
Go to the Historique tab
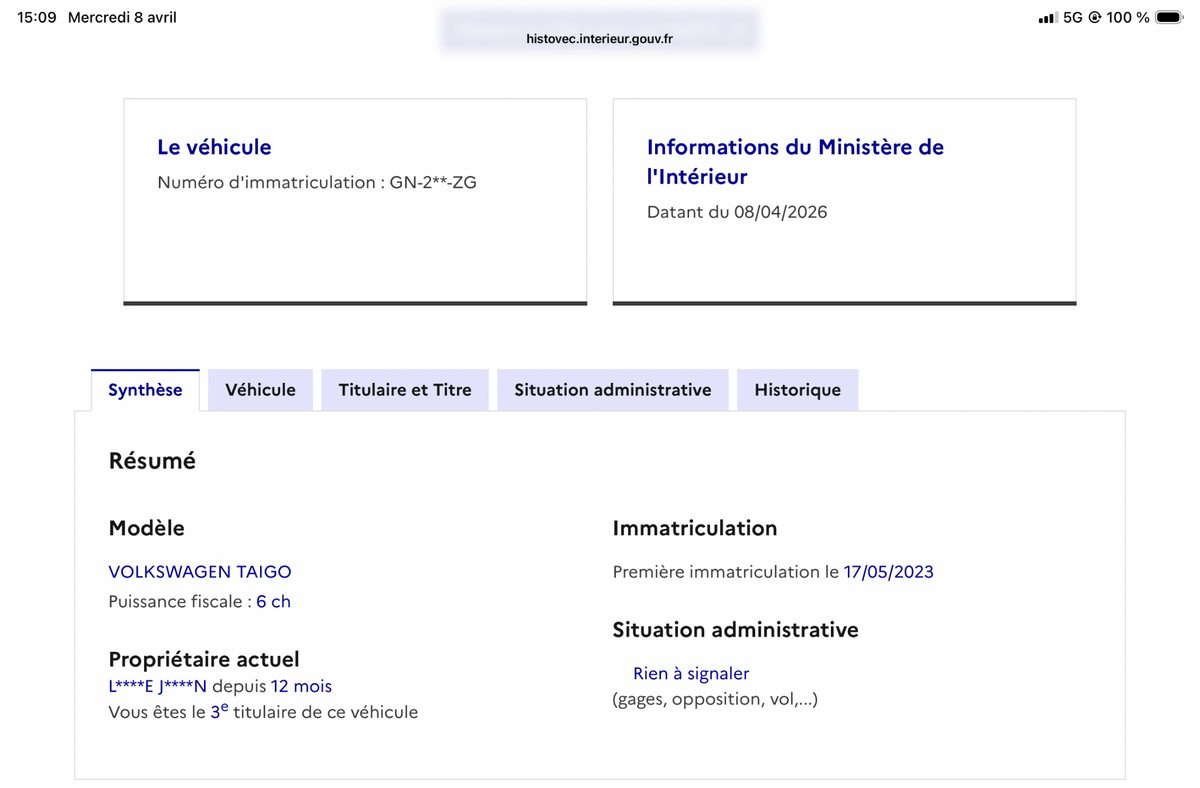click(797, 390)
